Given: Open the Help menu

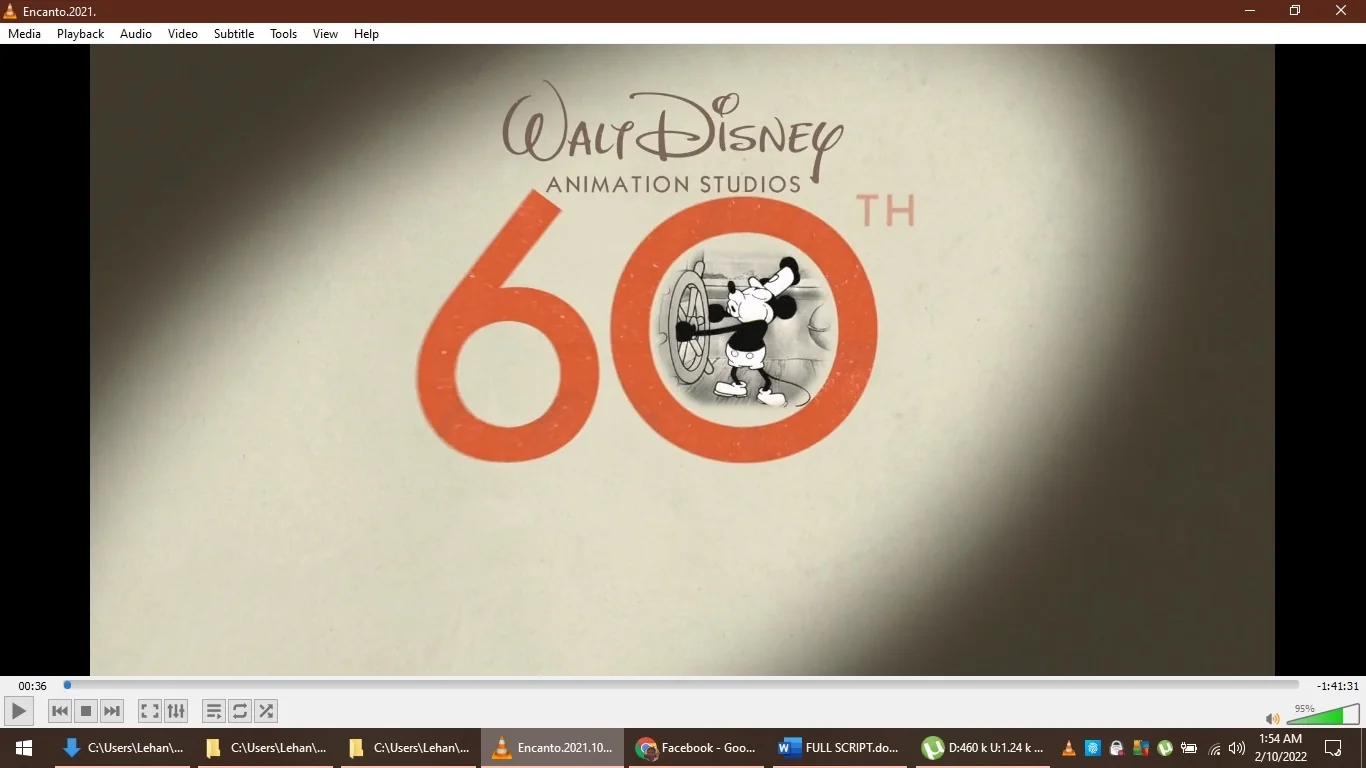Looking at the screenshot, I should point(367,34).
